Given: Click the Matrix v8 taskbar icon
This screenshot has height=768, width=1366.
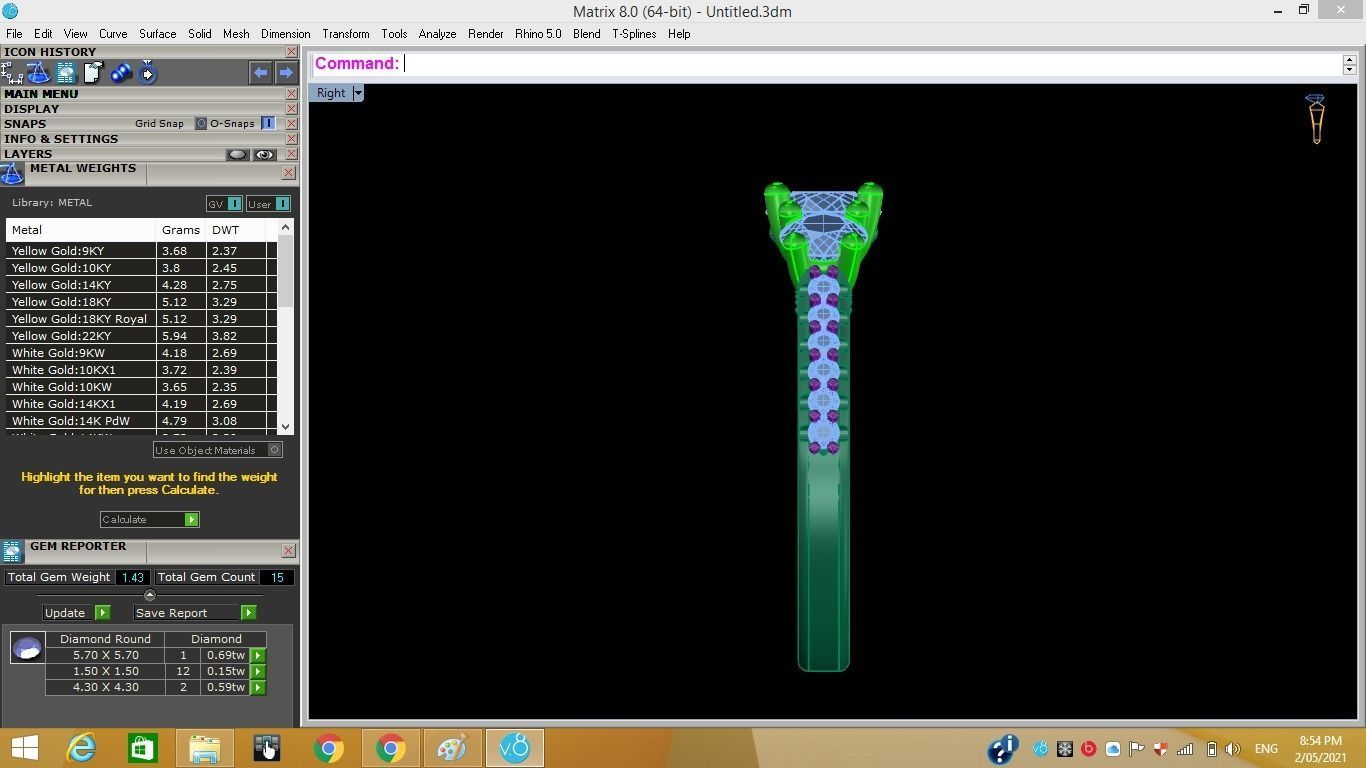Looking at the screenshot, I should [514, 748].
